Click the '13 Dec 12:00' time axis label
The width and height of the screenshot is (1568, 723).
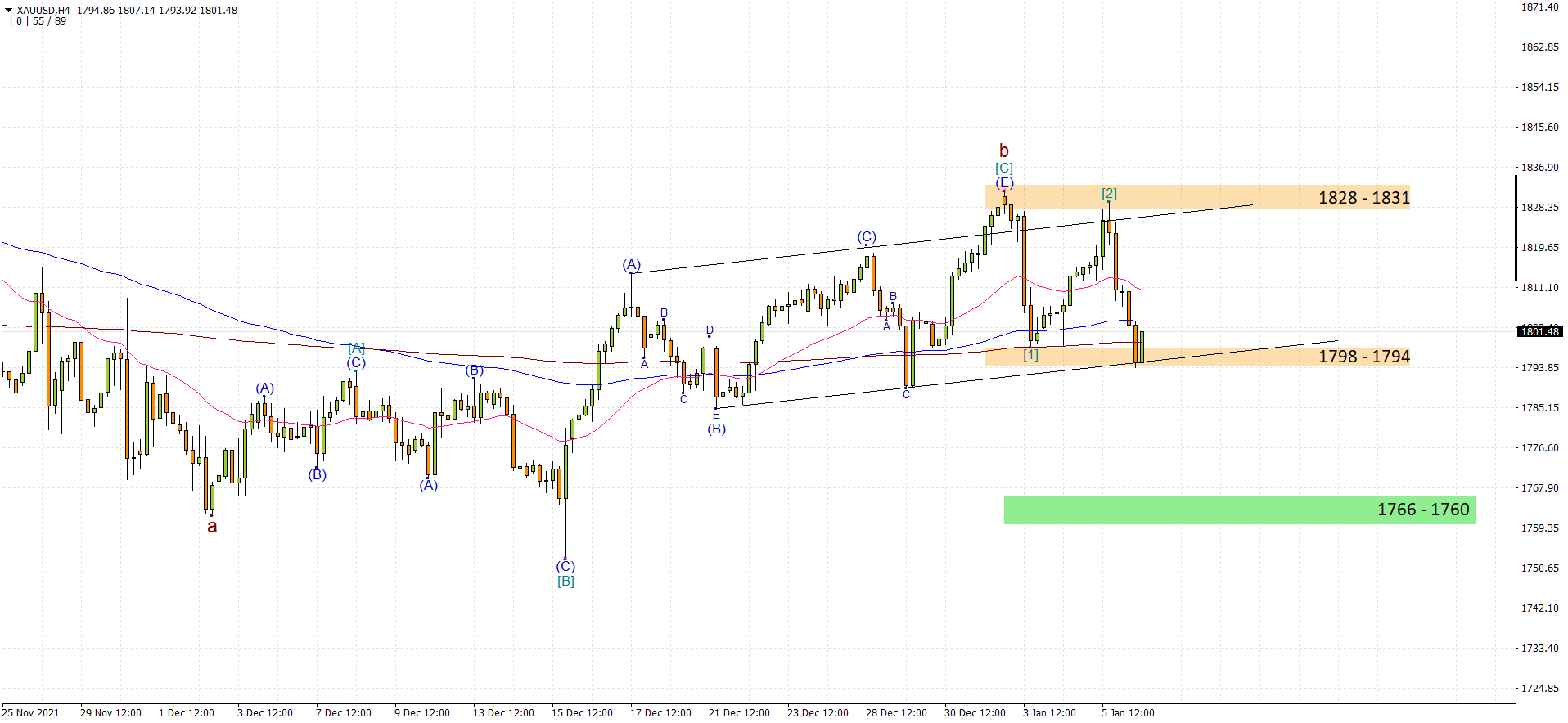tap(503, 713)
